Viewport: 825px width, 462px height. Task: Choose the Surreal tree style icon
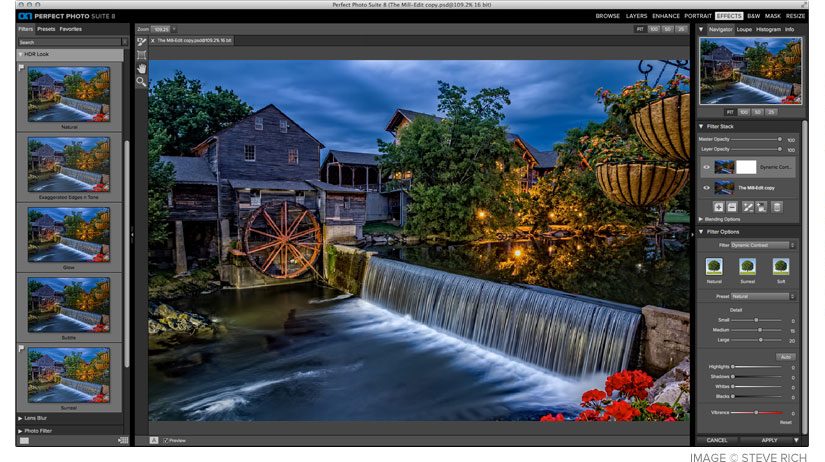coord(747,267)
